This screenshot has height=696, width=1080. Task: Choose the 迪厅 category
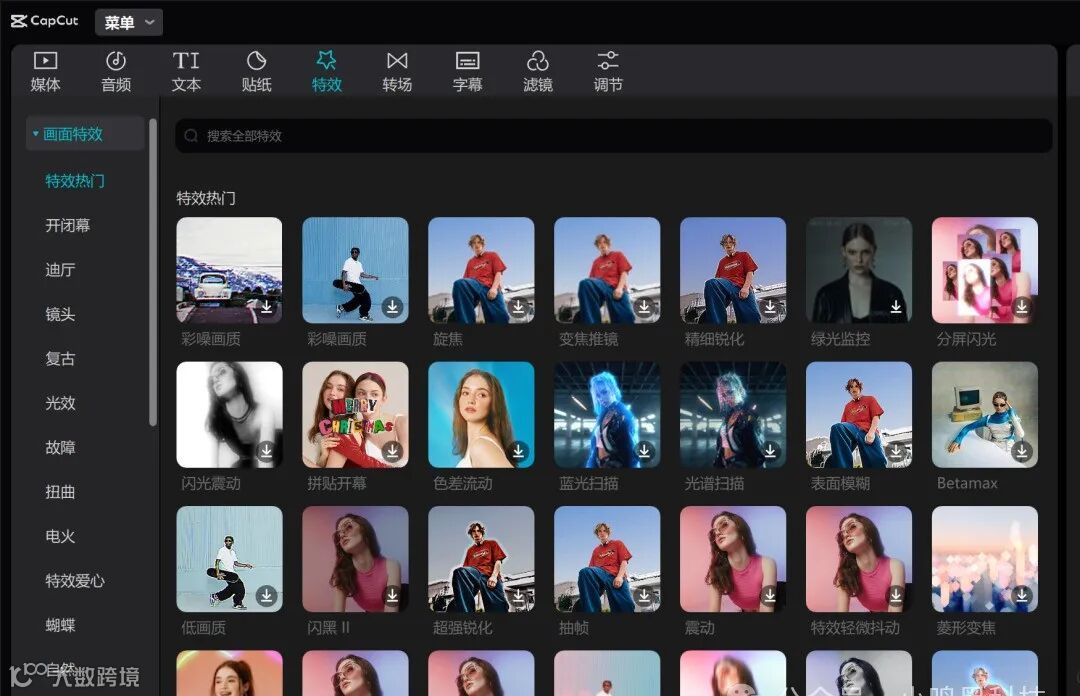60,270
